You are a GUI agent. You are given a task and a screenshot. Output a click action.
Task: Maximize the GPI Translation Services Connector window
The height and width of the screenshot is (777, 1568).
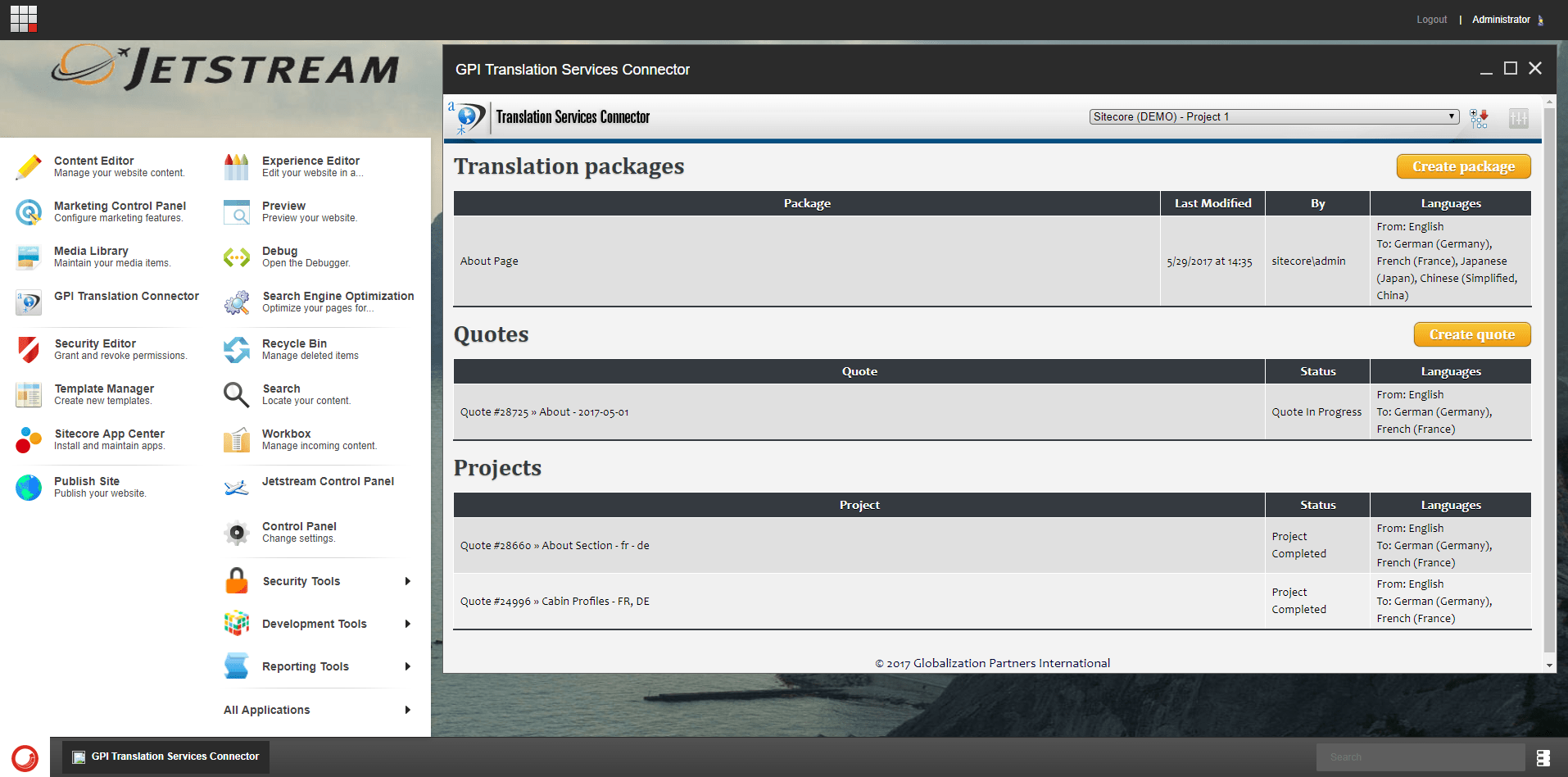pos(1511,69)
